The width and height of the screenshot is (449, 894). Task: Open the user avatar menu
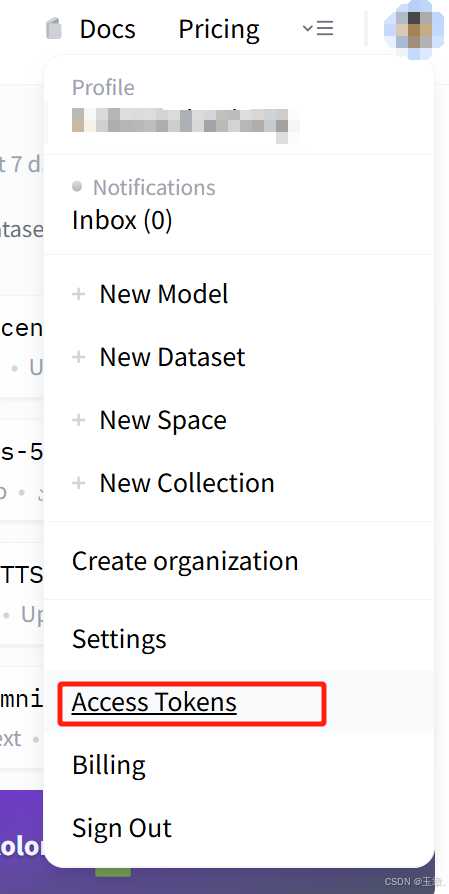tap(414, 28)
